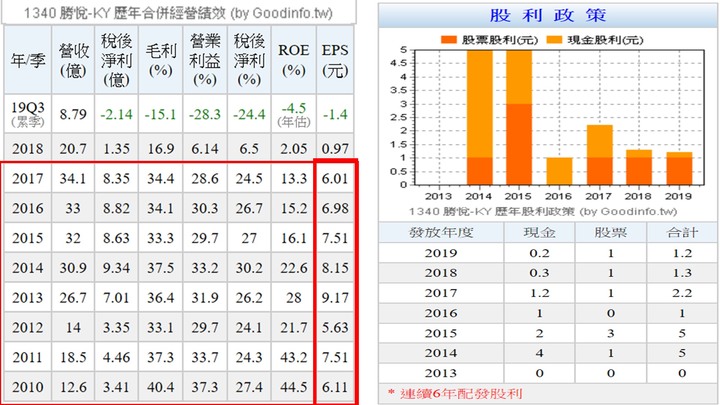
Task: Click the 稅後淨利(%) column header
Action: click(x=249, y=60)
